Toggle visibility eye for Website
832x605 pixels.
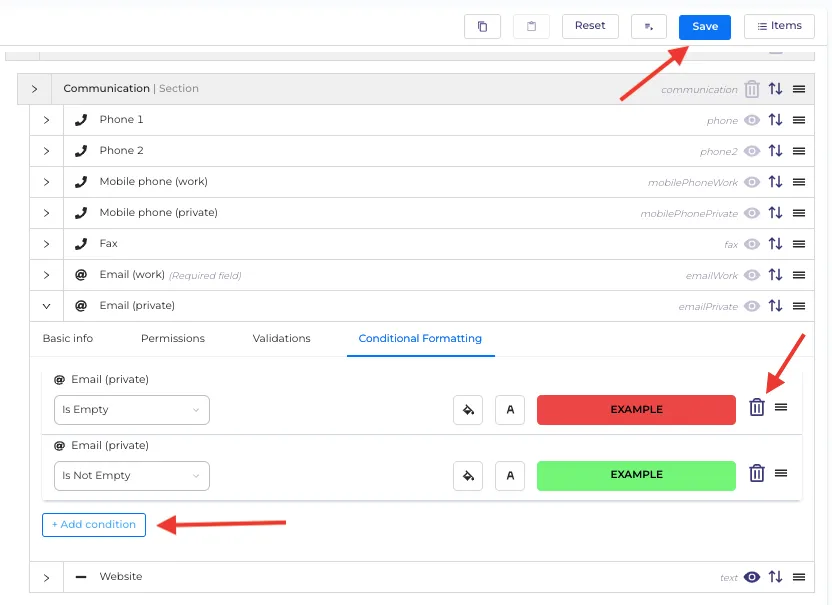[752, 577]
